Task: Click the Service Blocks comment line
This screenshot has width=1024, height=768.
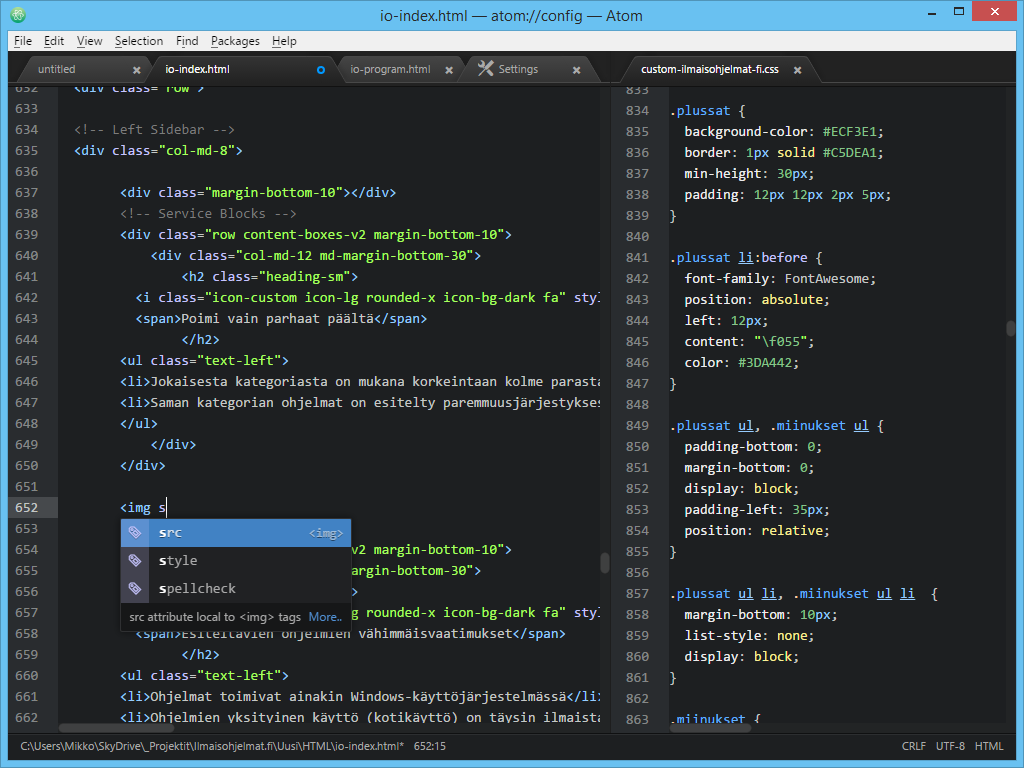Action: (208, 214)
